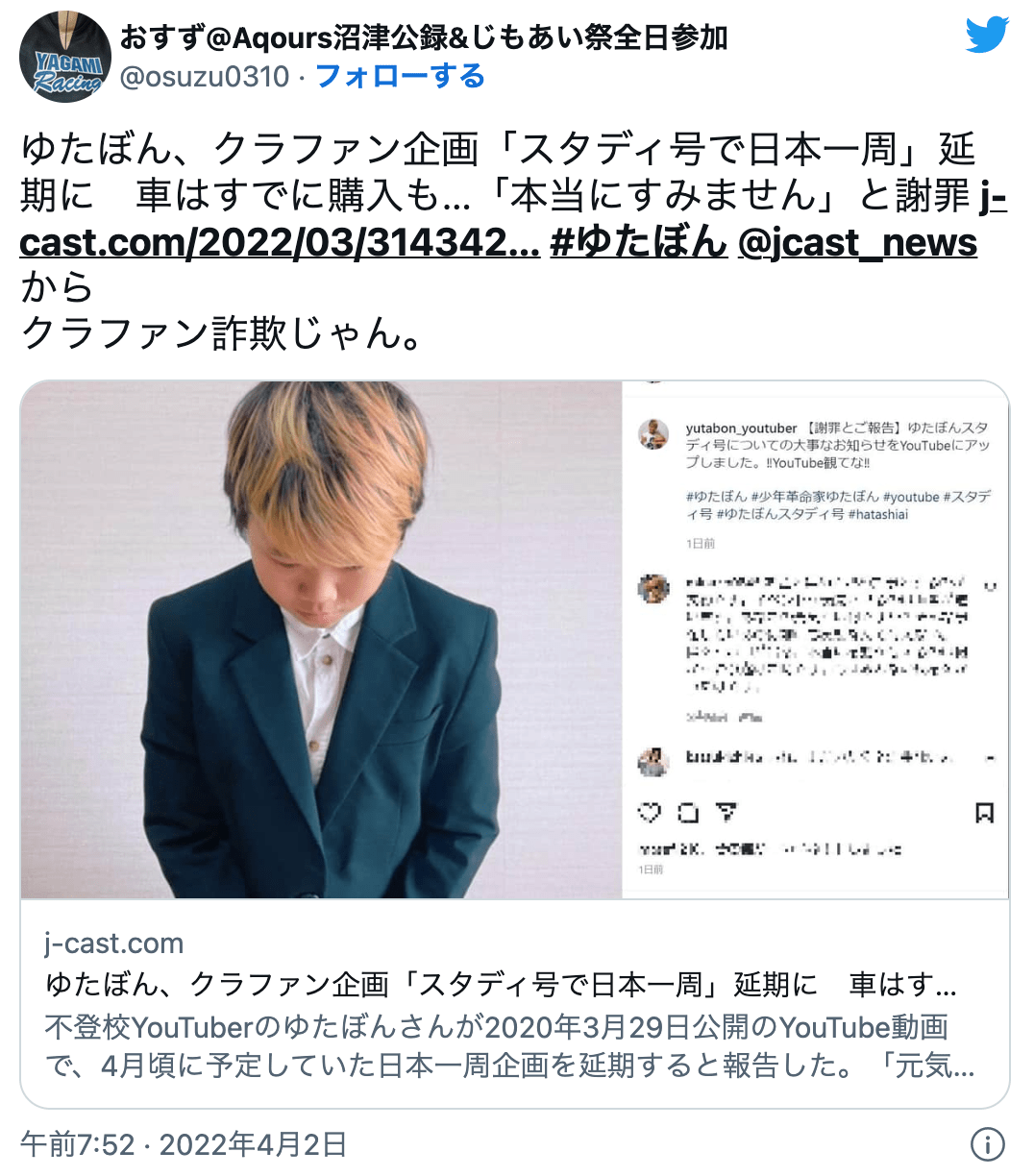
Task: Click the j-cast.com card domain label
Action: point(113,943)
